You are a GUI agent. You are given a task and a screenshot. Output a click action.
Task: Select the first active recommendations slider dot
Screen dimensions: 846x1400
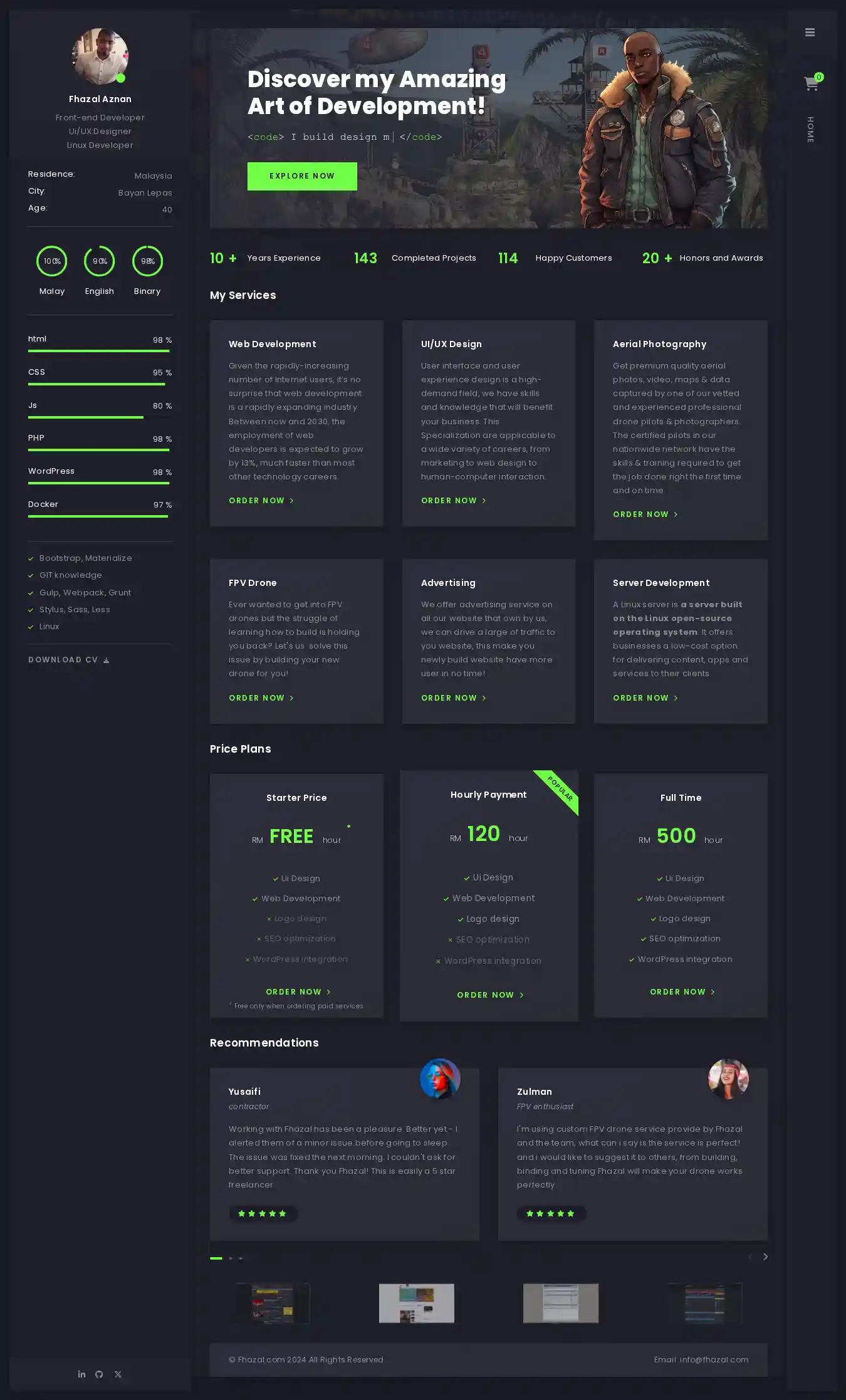[x=216, y=1258]
